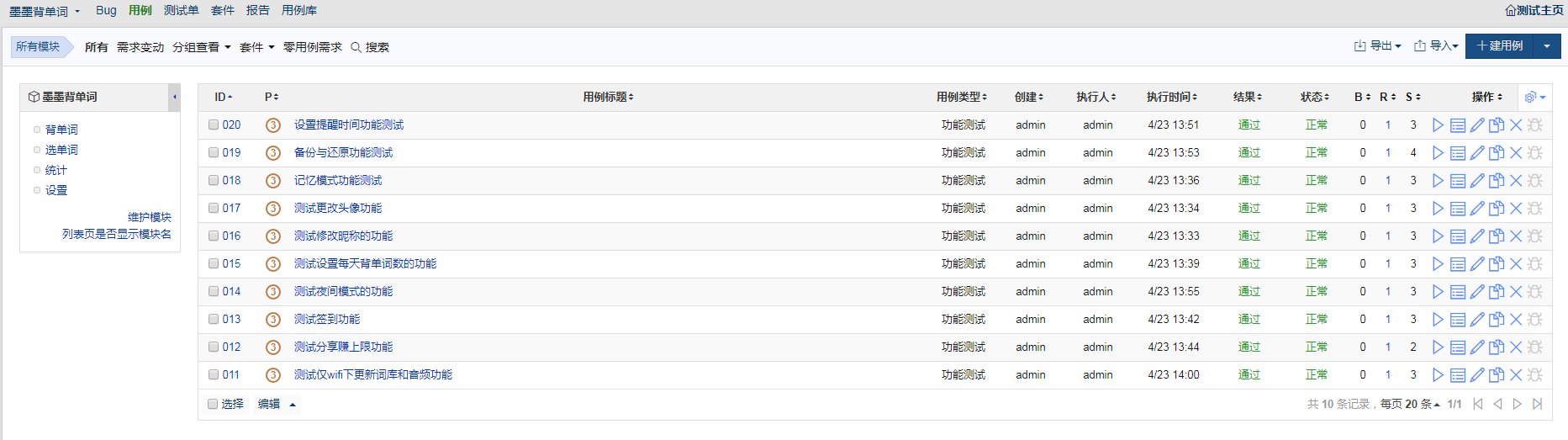Open the 维护模块 maintain modules link
This screenshot has height=440, width=1568.
click(x=149, y=217)
